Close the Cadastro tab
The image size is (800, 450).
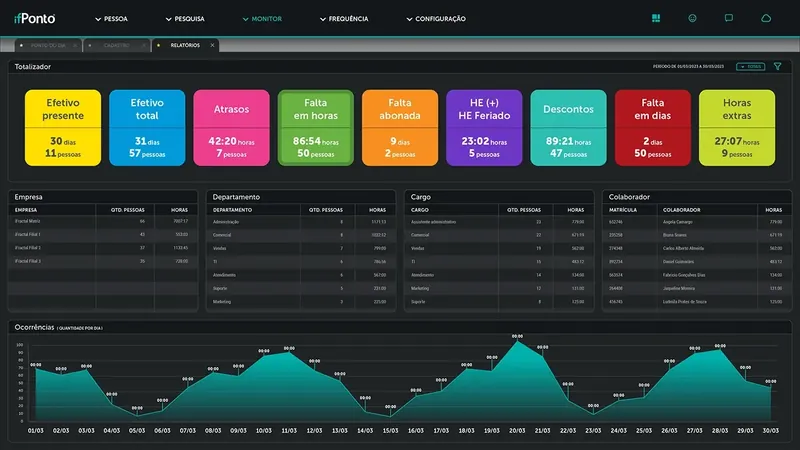pyautogui.click(x=144, y=45)
